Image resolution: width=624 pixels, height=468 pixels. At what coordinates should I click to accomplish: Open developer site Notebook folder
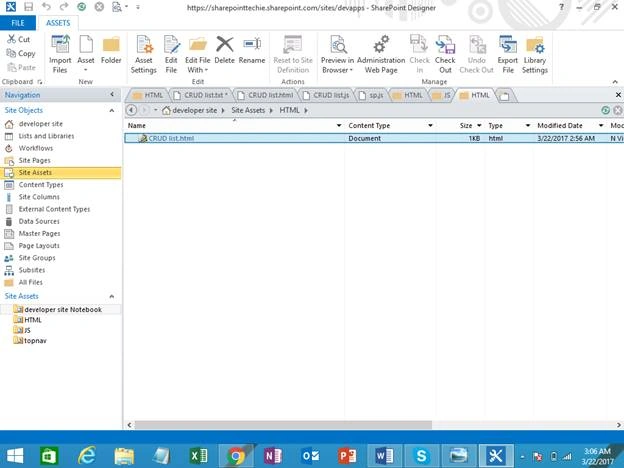click(x=63, y=310)
